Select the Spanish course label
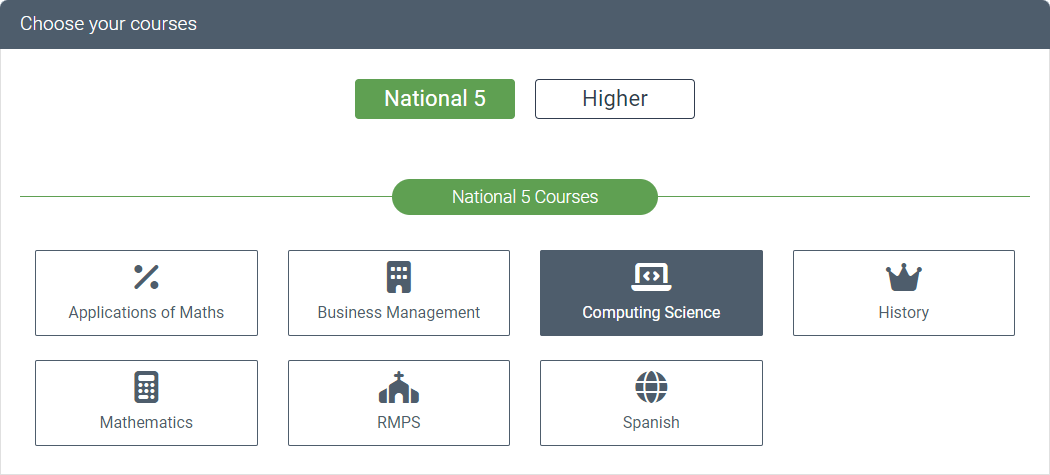The width and height of the screenshot is (1050, 475). [x=651, y=422]
